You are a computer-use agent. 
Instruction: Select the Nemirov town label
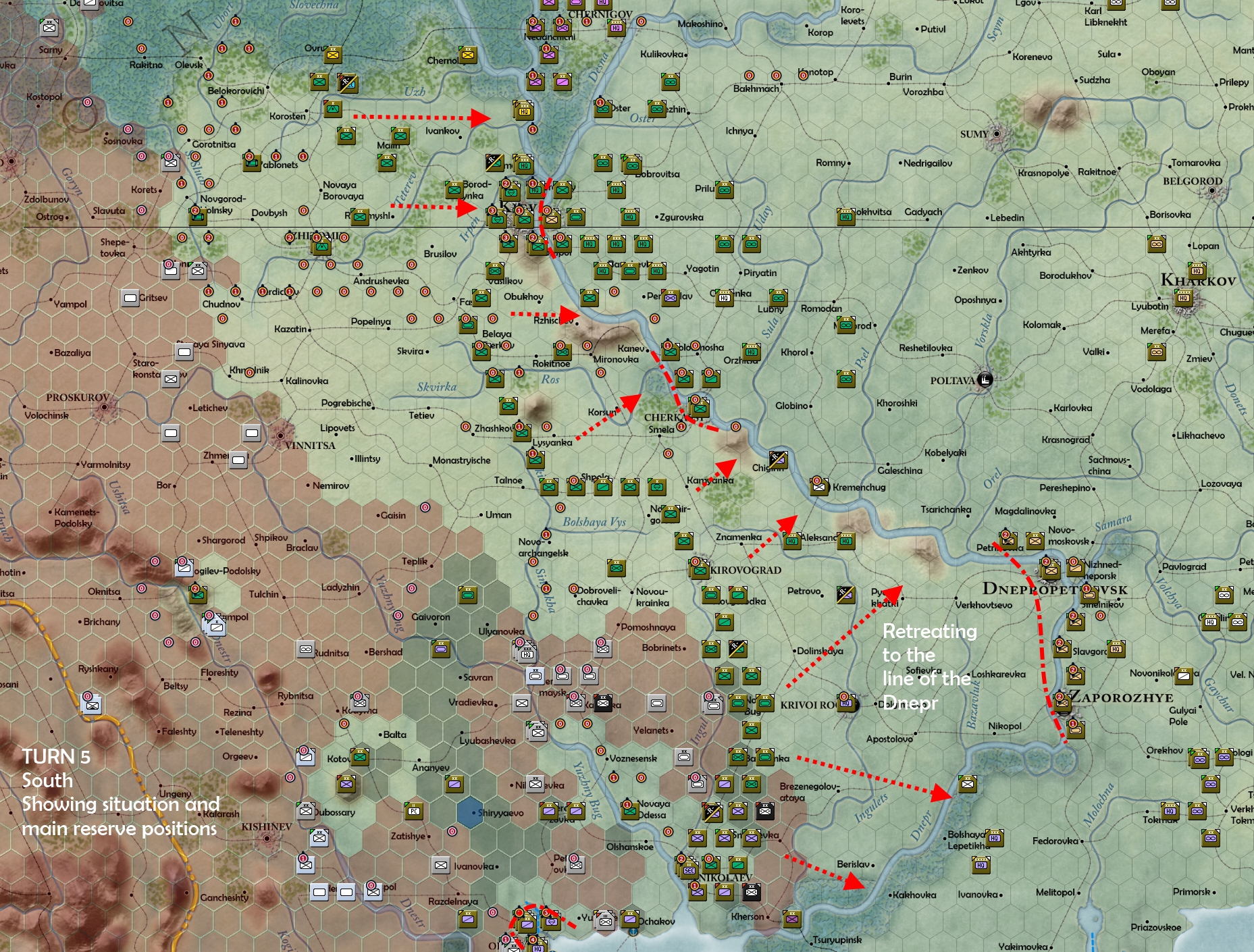(331, 485)
